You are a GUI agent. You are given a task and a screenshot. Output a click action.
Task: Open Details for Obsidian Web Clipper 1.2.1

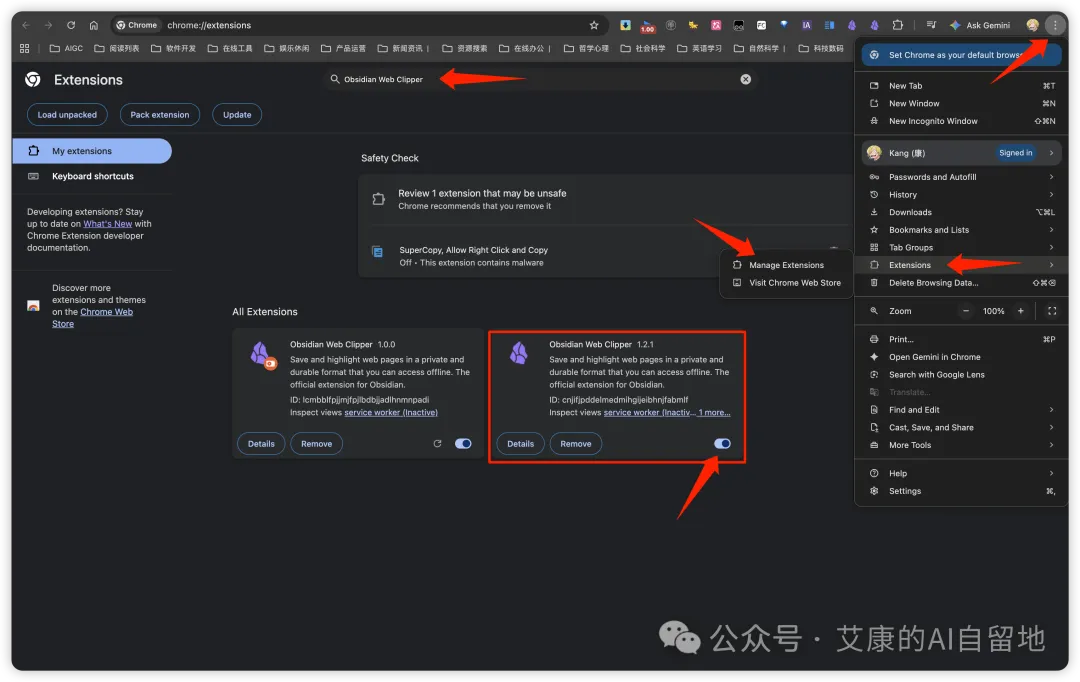click(x=520, y=444)
